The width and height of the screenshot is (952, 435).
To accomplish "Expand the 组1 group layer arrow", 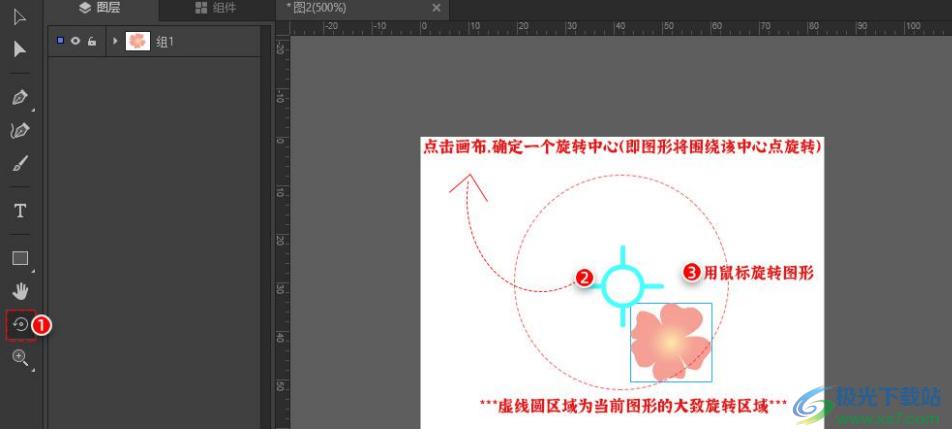I will (115, 41).
